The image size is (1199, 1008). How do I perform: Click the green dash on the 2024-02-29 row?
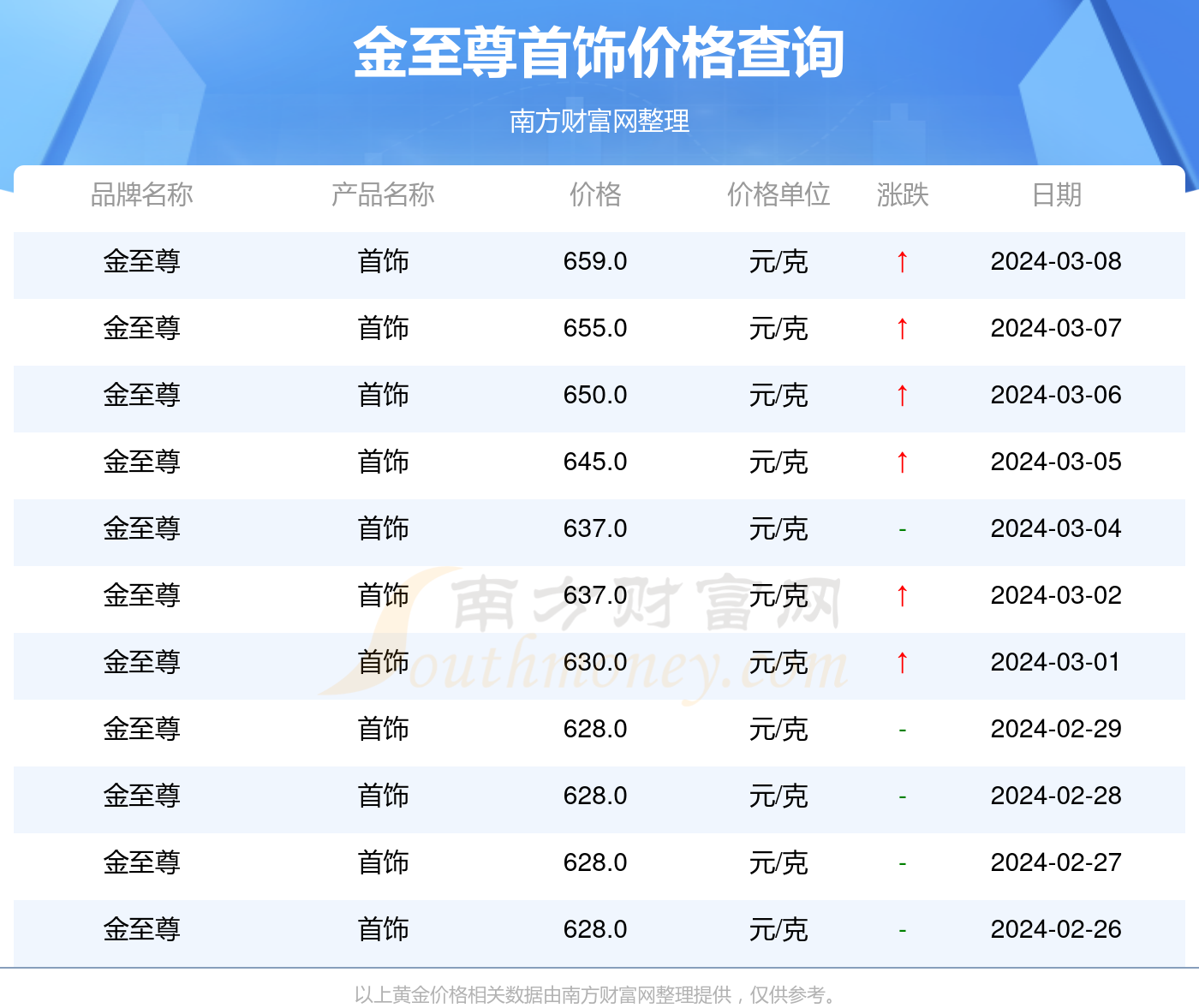click(x=902, y=730)
